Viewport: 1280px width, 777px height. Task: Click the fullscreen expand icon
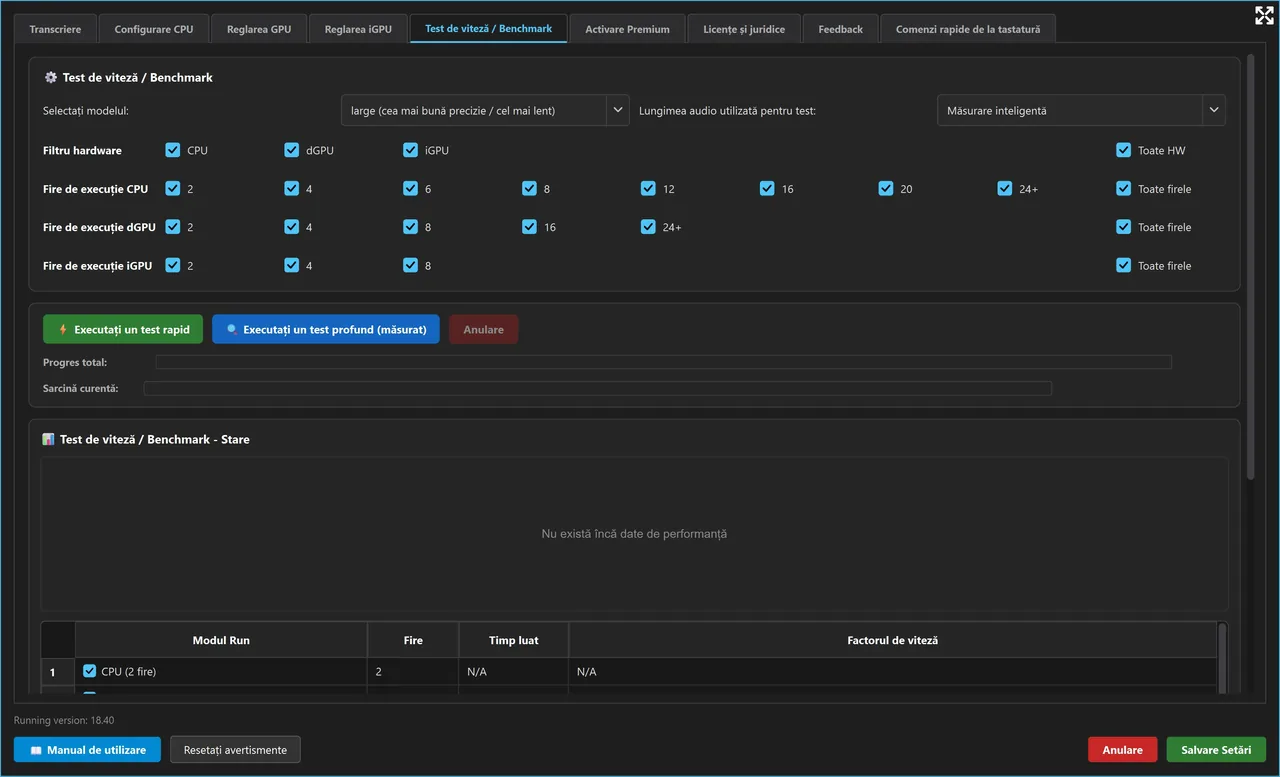point(1264,15)
